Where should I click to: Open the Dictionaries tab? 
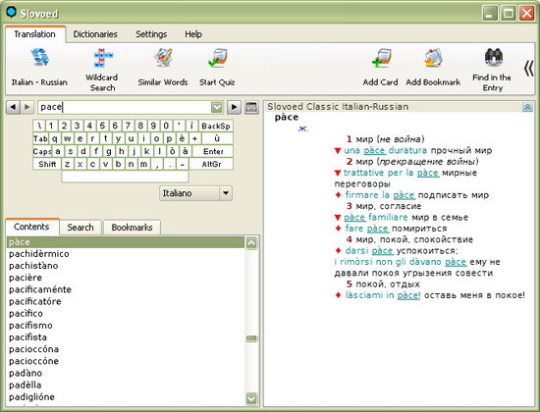click(95, 34)
